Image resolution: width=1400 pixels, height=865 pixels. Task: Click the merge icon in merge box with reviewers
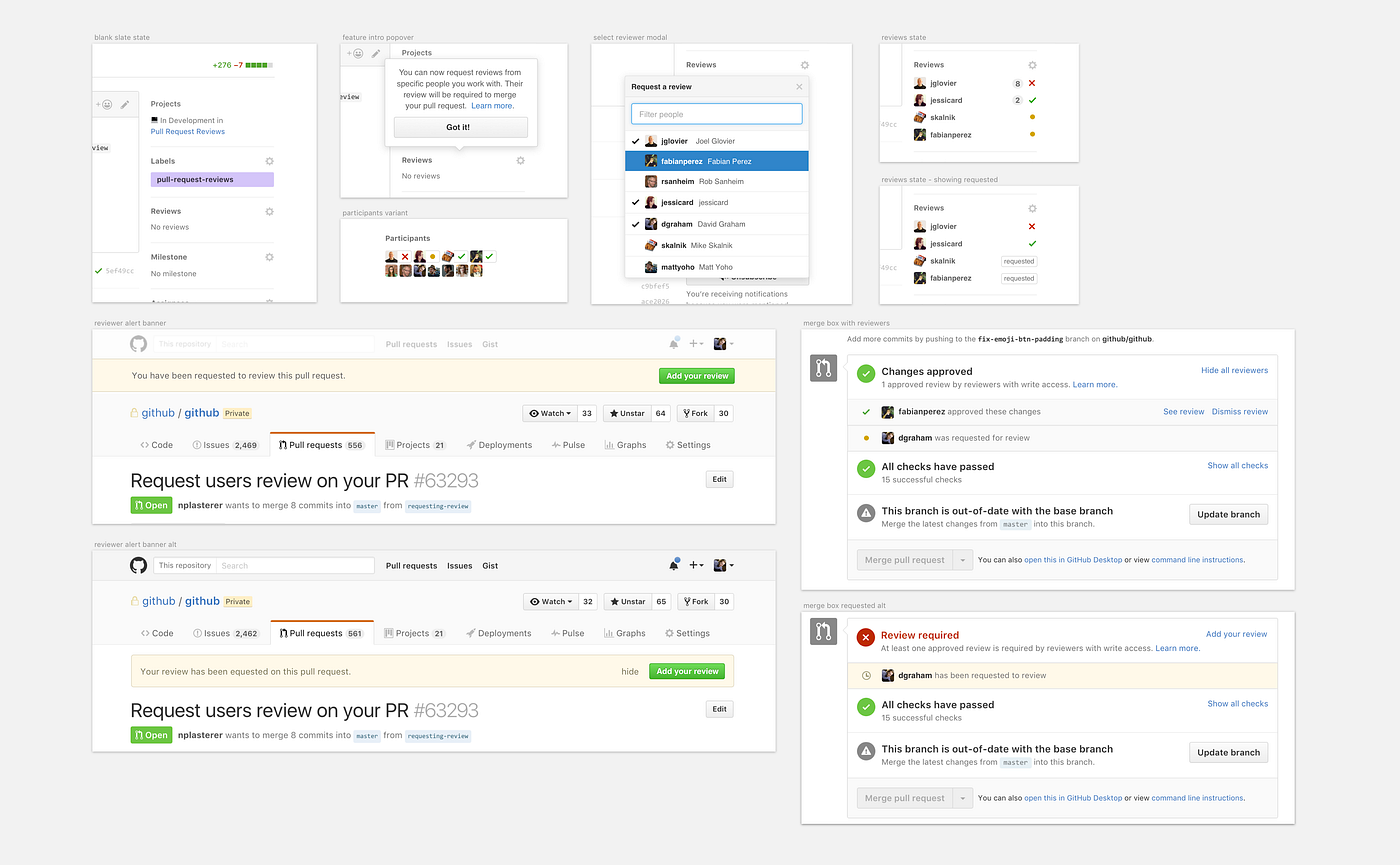(x=823, y=368)
